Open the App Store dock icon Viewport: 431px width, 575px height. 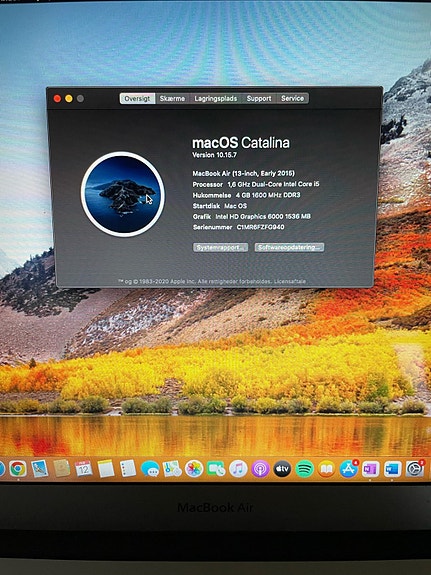click(x=348, y=469)
